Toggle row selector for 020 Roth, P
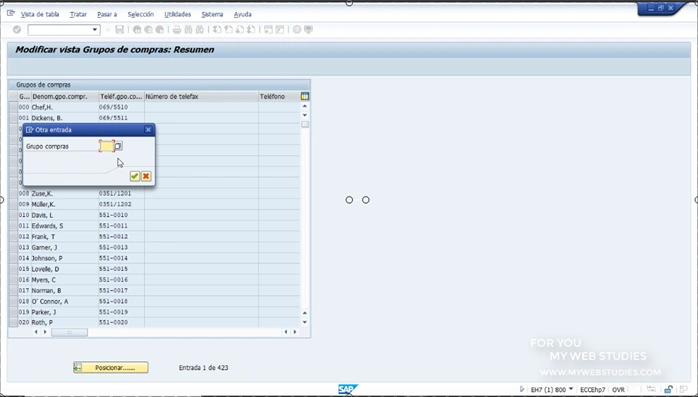 (x=13, y=322)
